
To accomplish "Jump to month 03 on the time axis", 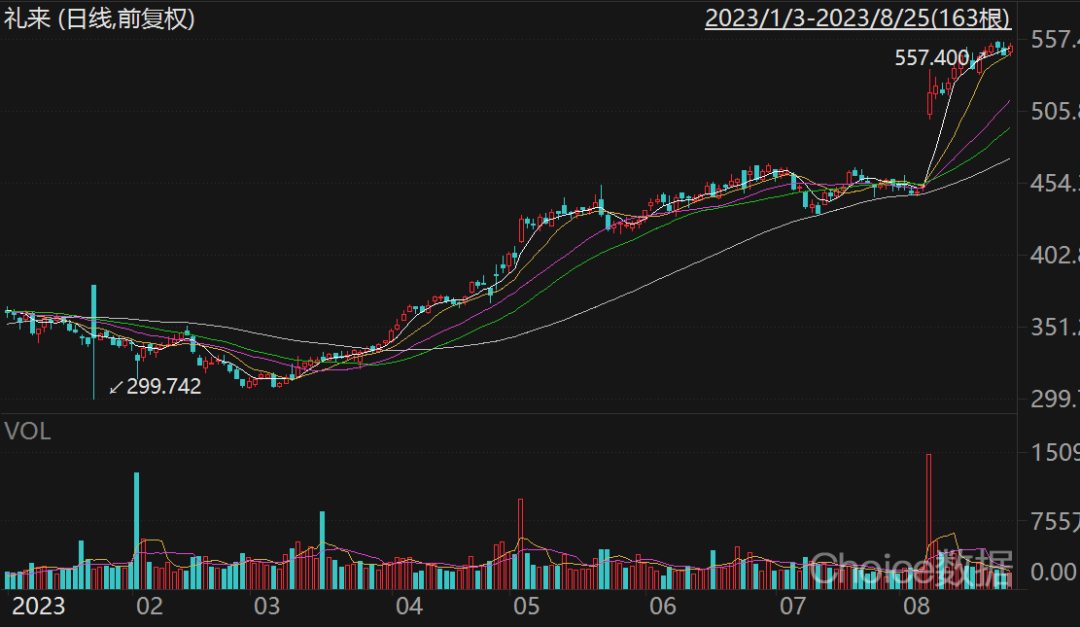I will coord(266,606).
